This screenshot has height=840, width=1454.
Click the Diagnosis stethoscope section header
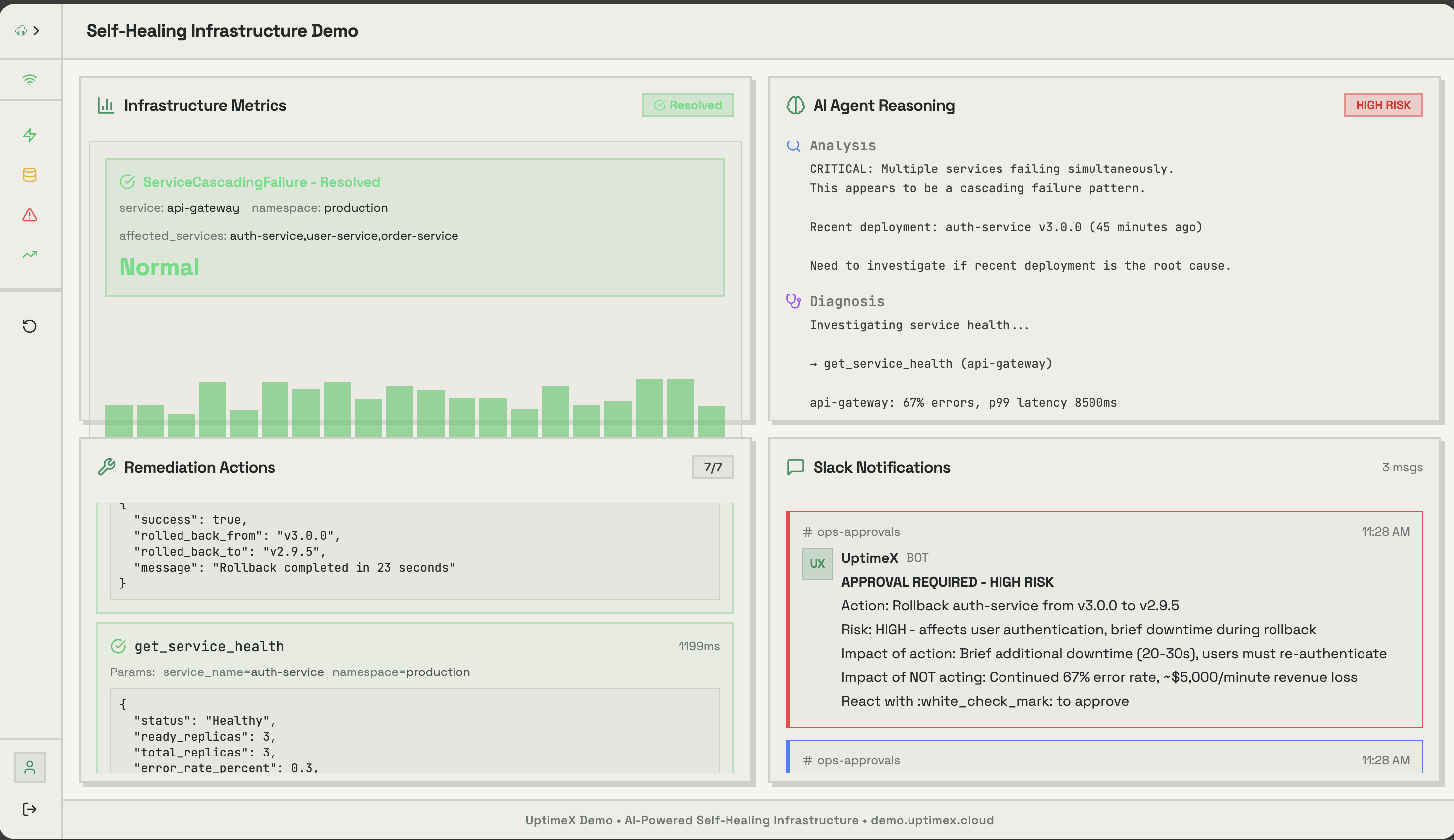point(846,301)
